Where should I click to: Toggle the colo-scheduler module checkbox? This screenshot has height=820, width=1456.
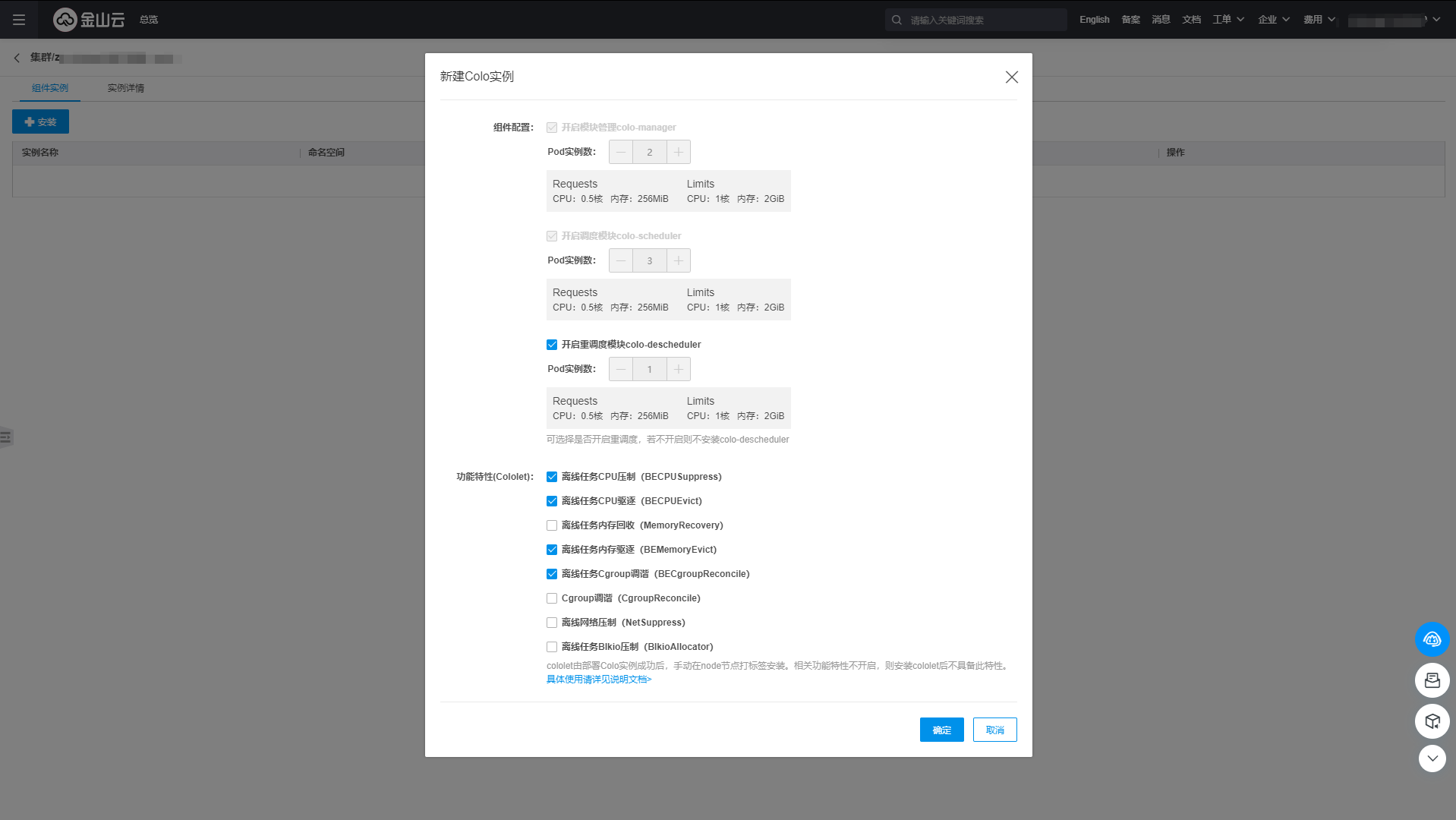[552, 236]
